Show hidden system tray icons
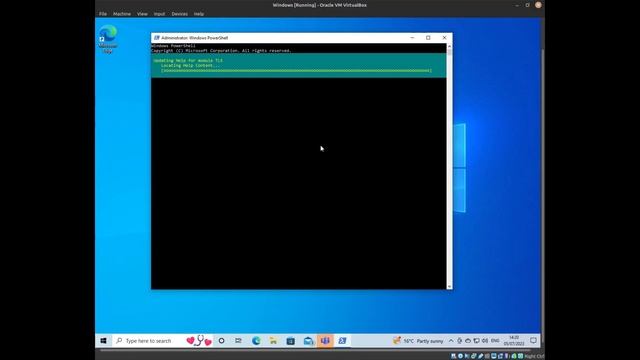Viewport: 640px width, 360px height. 451,340
